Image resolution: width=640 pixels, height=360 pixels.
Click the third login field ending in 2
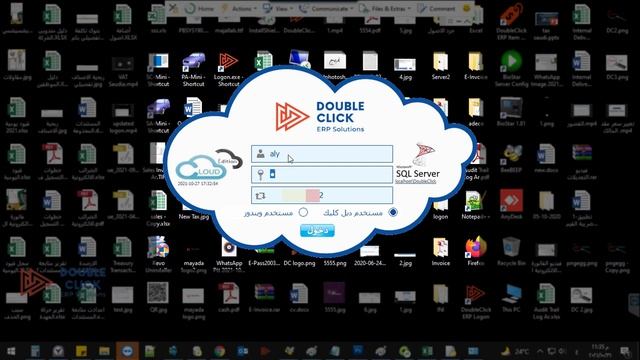322,195
